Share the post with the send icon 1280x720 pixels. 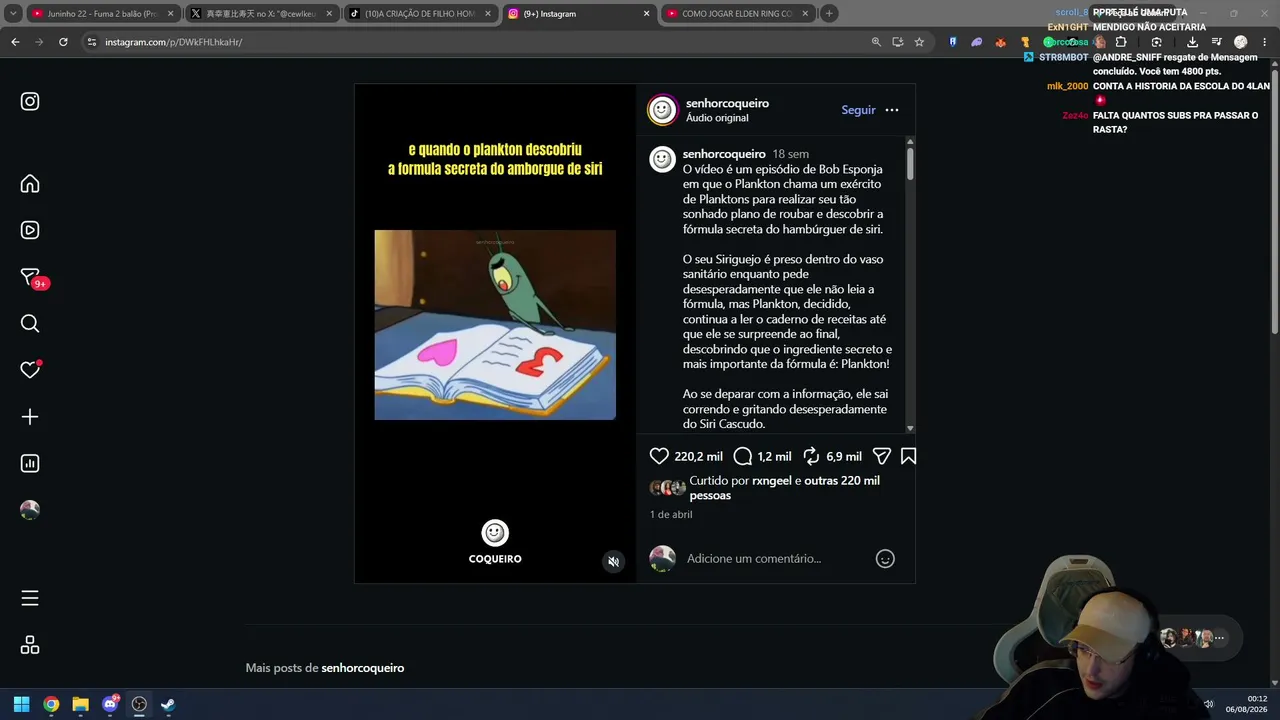pyautogui.click(x=881, y=456)
